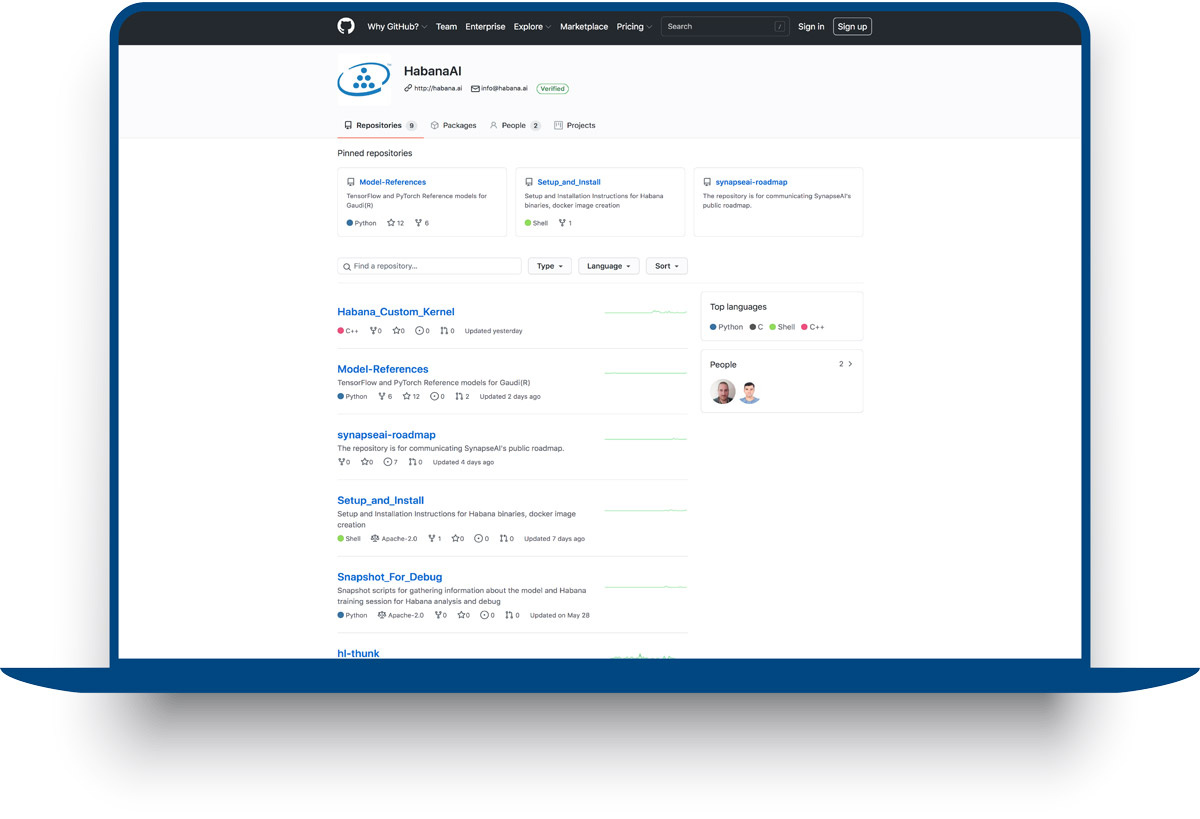Click star count 12 on pinned Model-References
The width and height of the screenshot is (1200, 819).
pos(396,223)
